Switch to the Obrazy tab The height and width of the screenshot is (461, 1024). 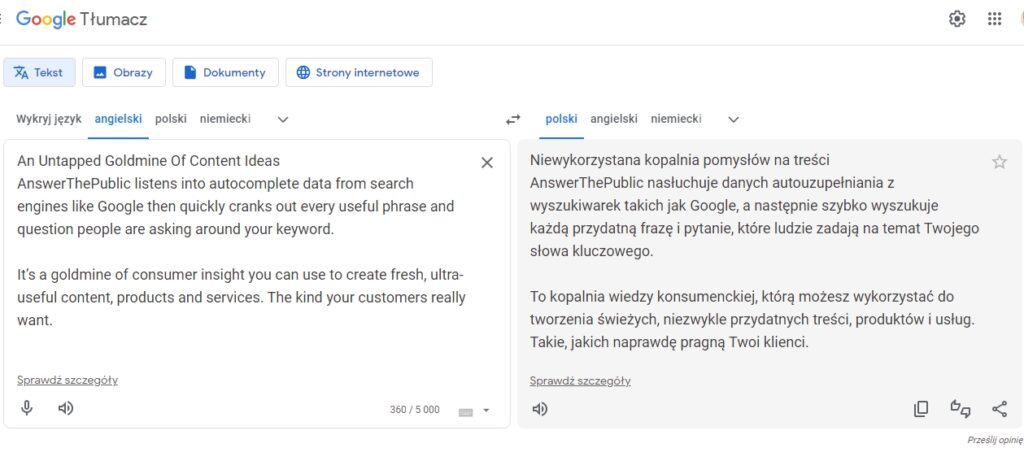tap(123, 72)
